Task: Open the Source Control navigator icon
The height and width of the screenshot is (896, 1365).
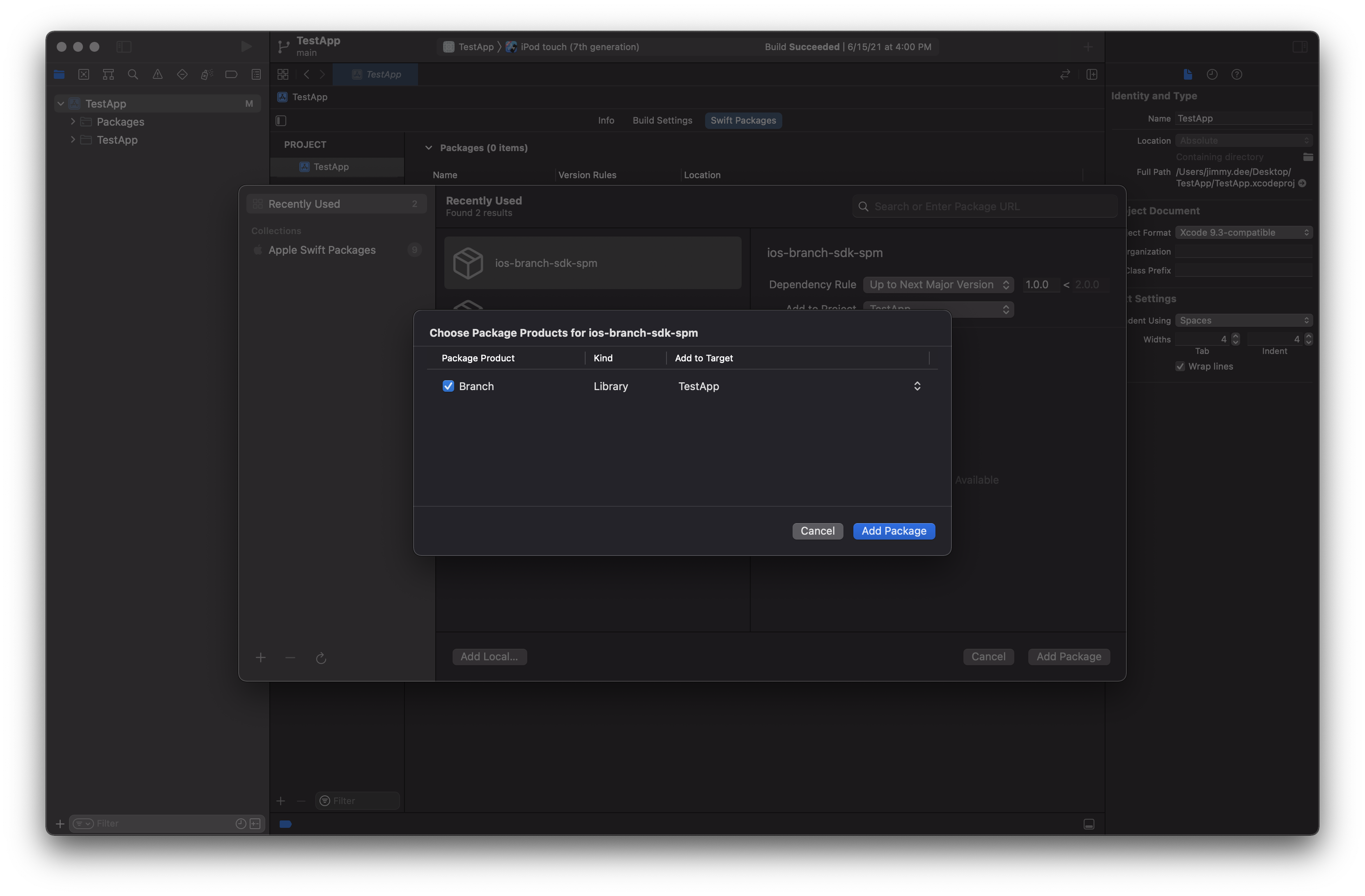Action: pos(84,74)
